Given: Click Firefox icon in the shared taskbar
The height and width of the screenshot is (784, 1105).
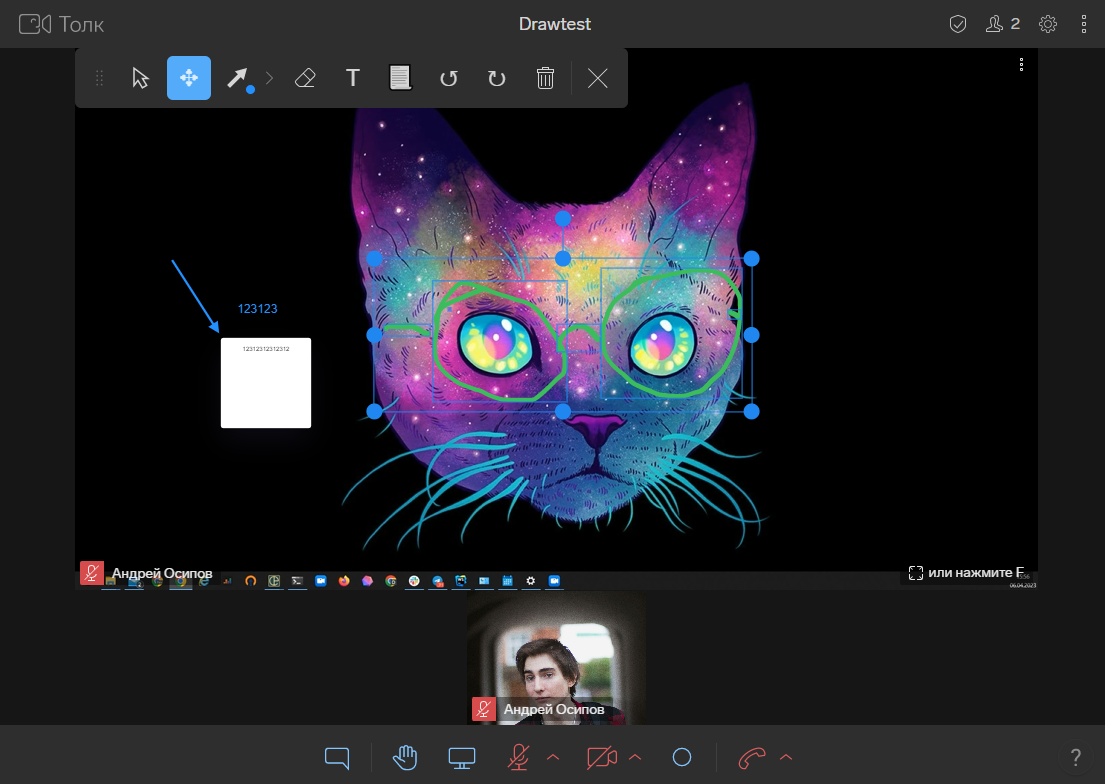Looking at the screenshot, I should pos(344,581).
